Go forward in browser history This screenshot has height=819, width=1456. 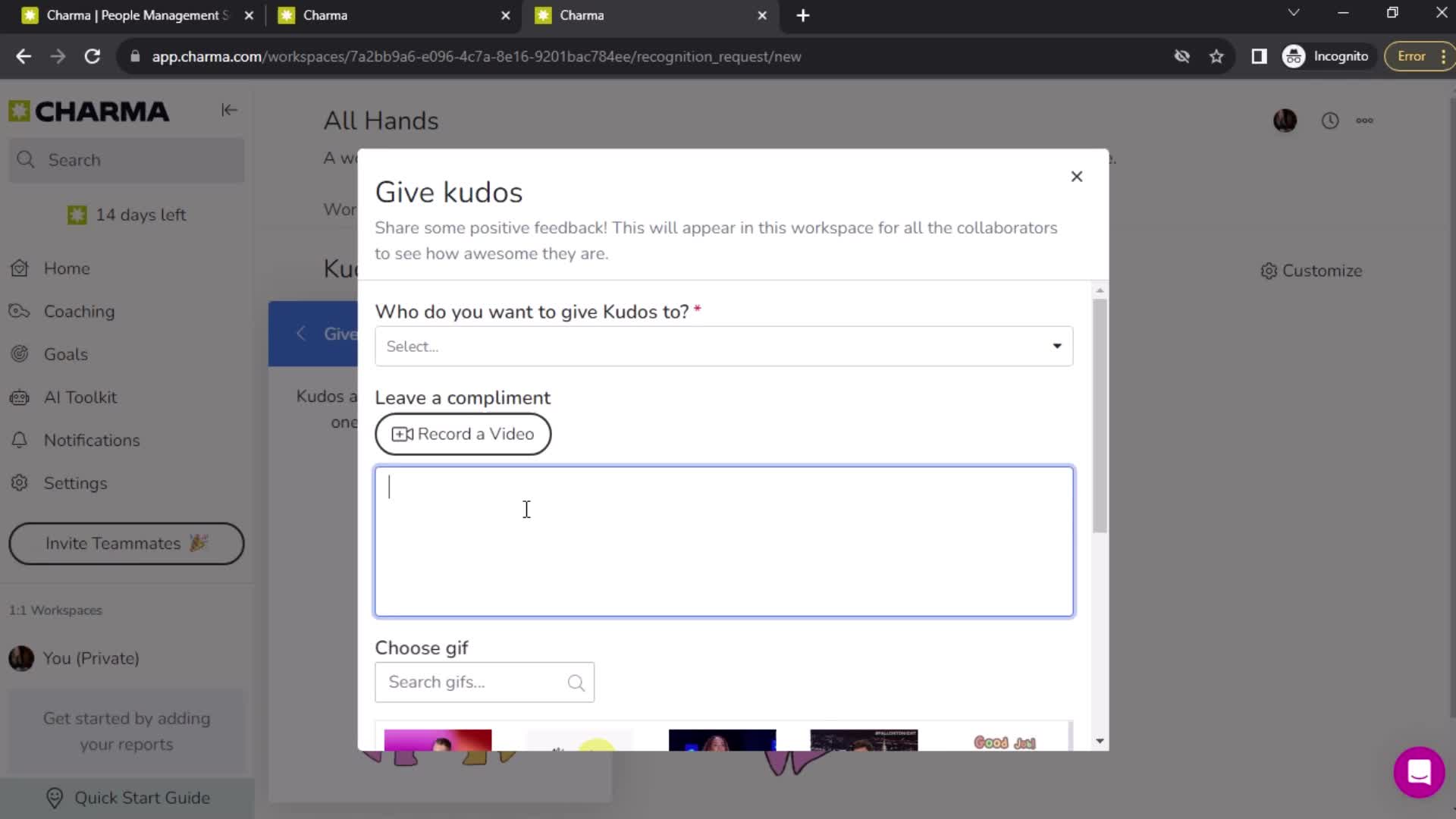point(58,56)
